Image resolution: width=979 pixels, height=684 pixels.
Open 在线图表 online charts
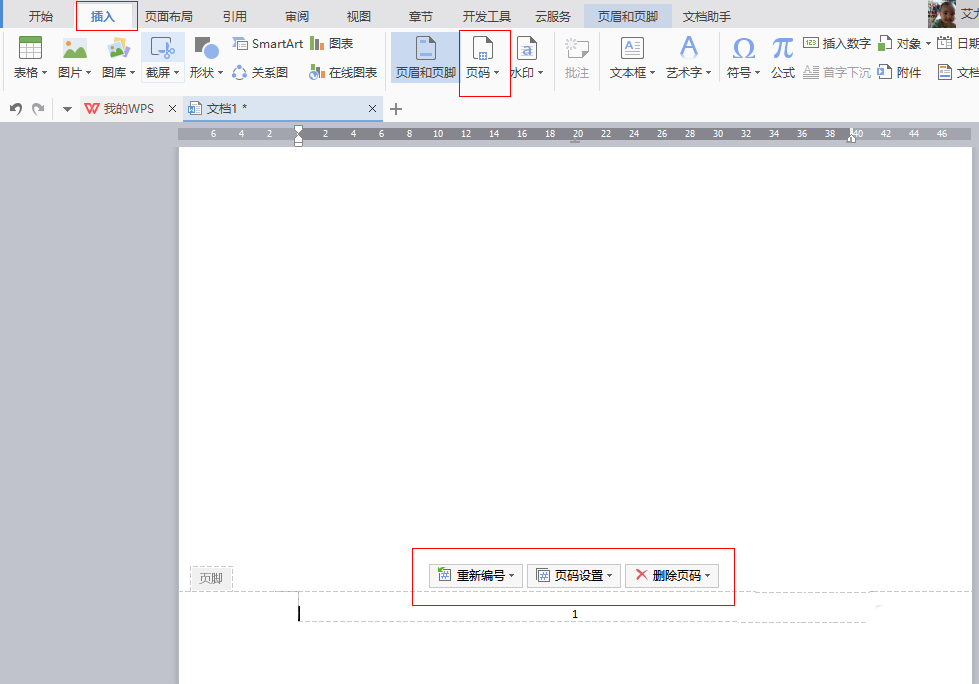(343, 73)
